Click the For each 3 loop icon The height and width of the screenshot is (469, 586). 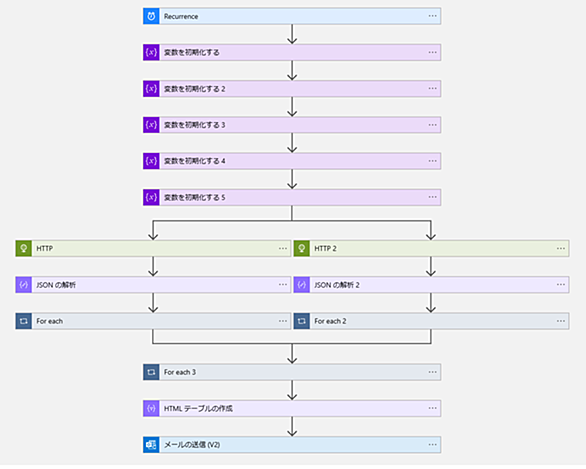(x=151, y=372)
